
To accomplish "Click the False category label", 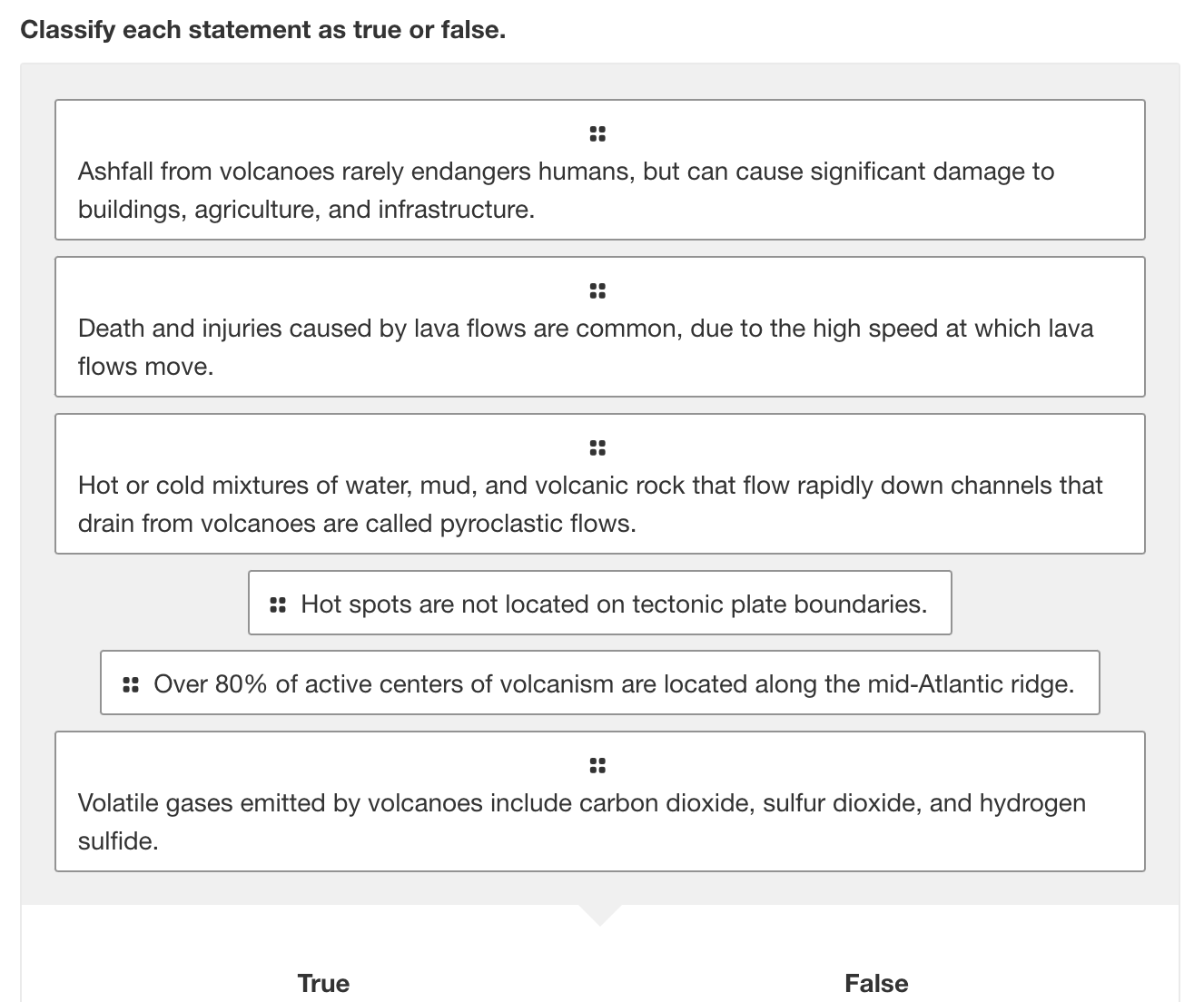I will 875,983.
